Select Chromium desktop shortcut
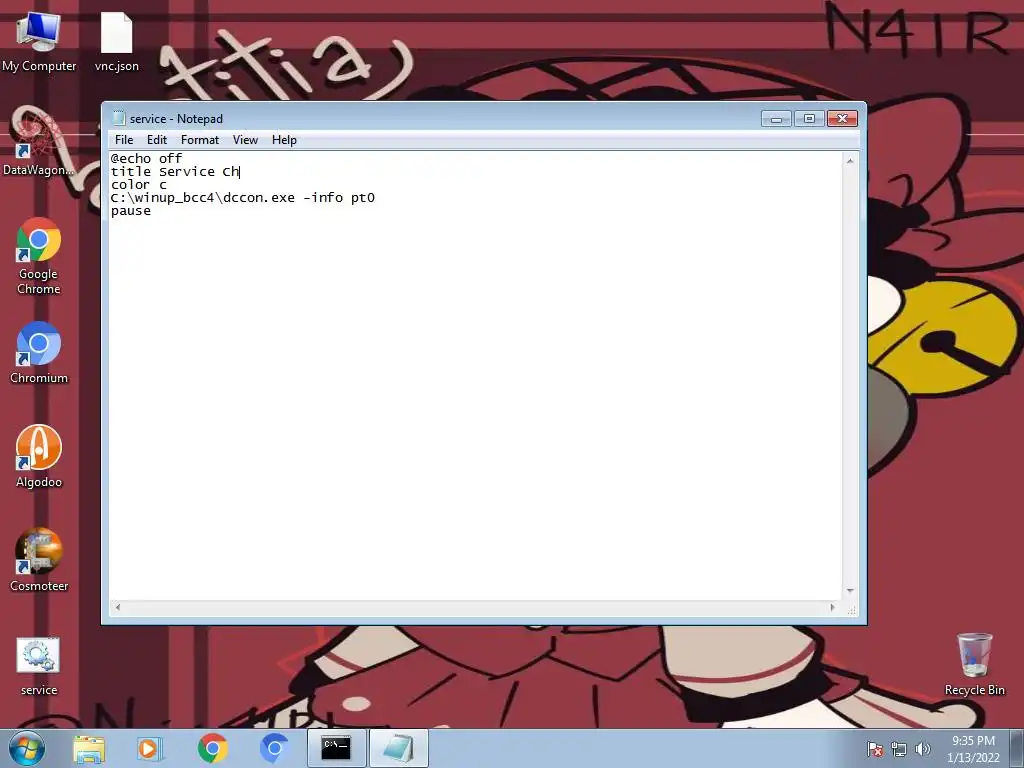The width and height of the screenshot is (1024, 768). 39,352
